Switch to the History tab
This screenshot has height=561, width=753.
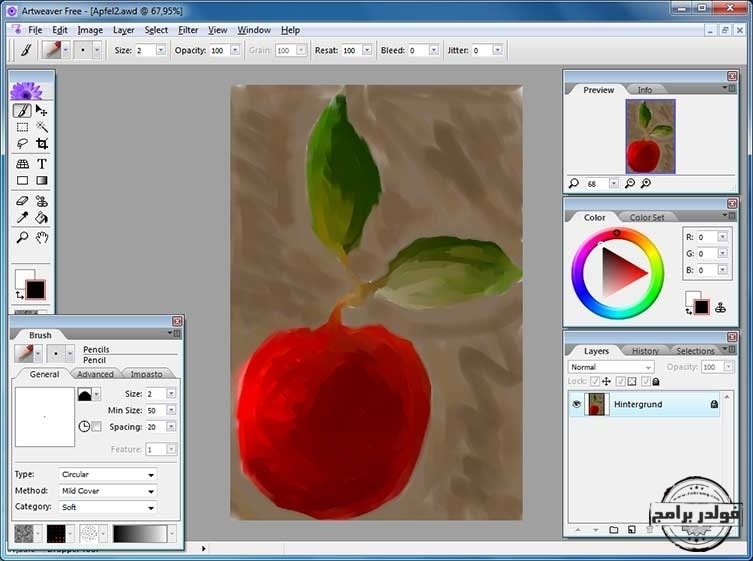point(645,351)
